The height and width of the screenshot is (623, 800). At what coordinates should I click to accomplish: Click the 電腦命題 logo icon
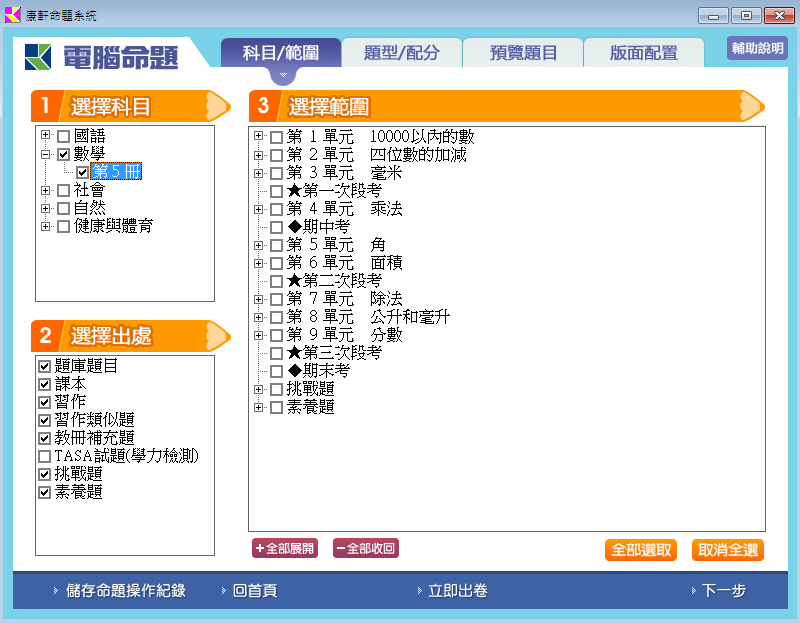[x=40, y=57]
